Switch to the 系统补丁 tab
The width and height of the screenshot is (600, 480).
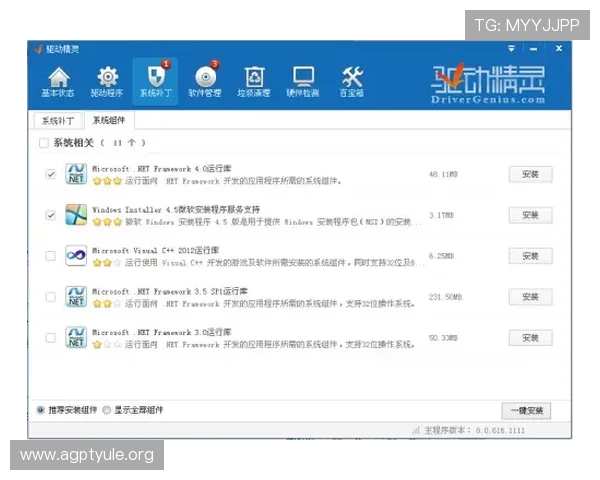58,121
